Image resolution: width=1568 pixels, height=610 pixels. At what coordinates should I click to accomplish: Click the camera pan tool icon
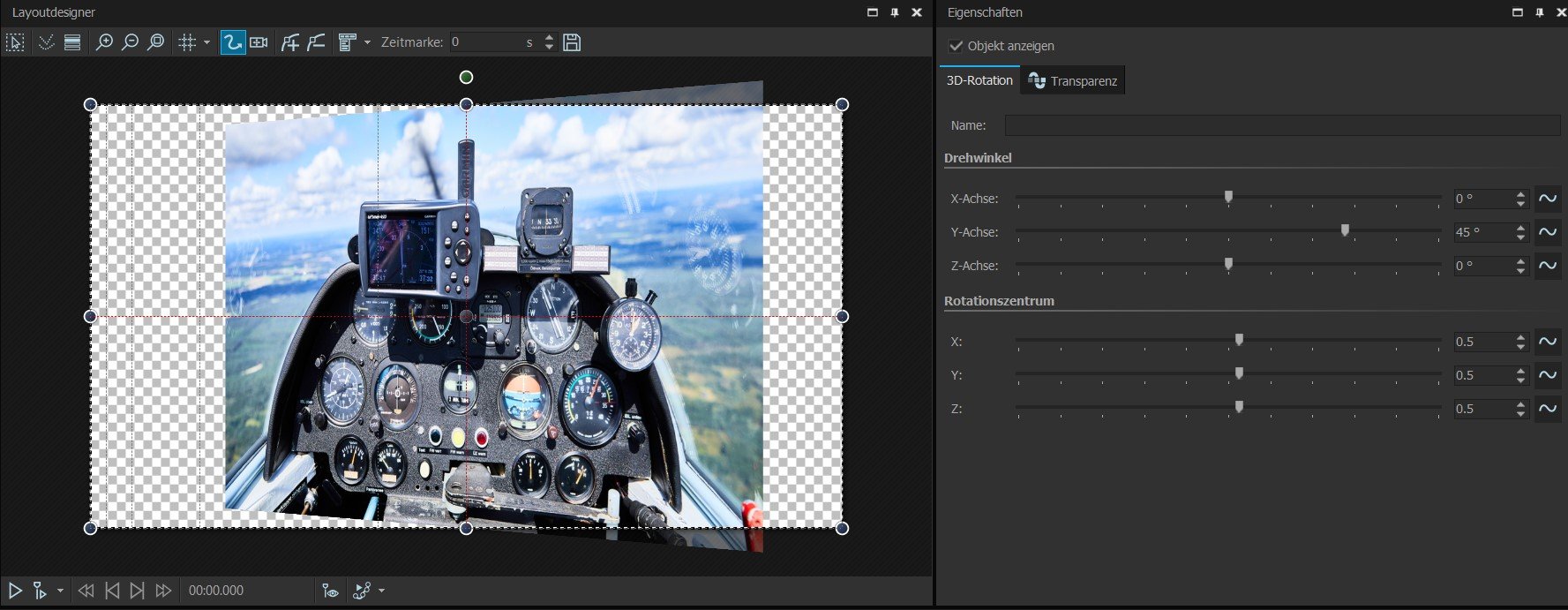259,42
